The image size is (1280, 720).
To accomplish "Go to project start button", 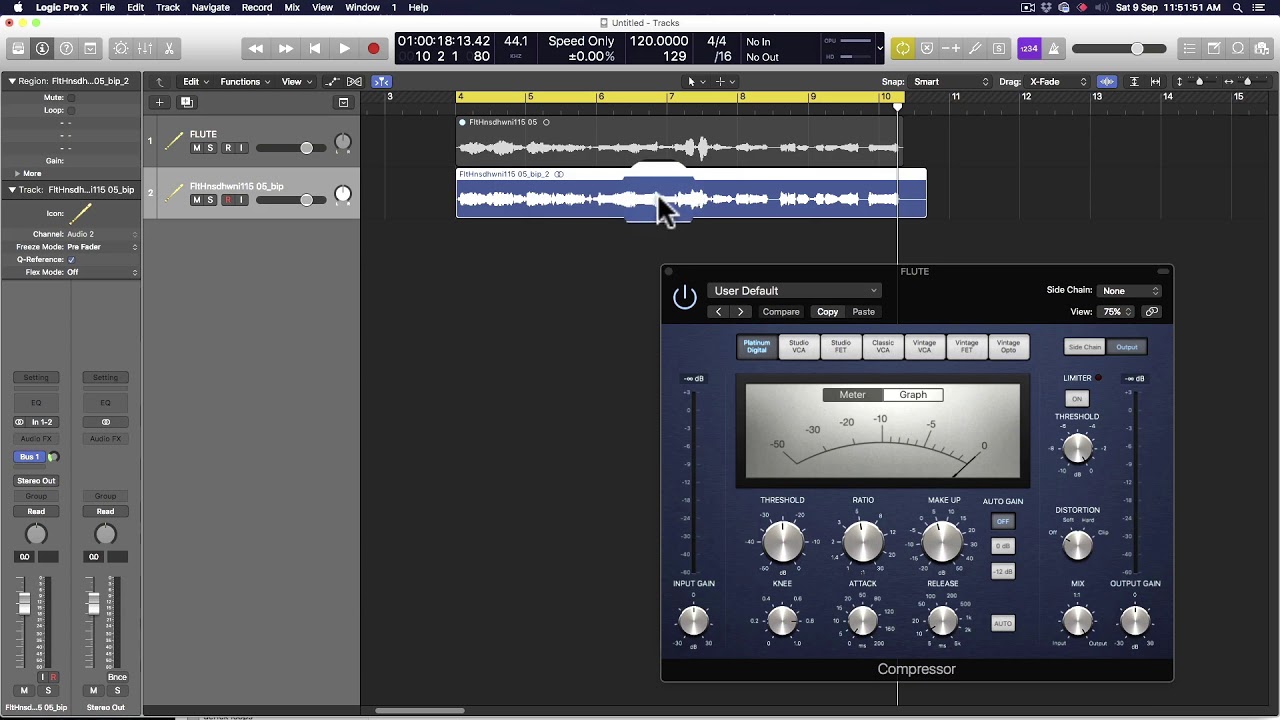I will coord(315,48).
